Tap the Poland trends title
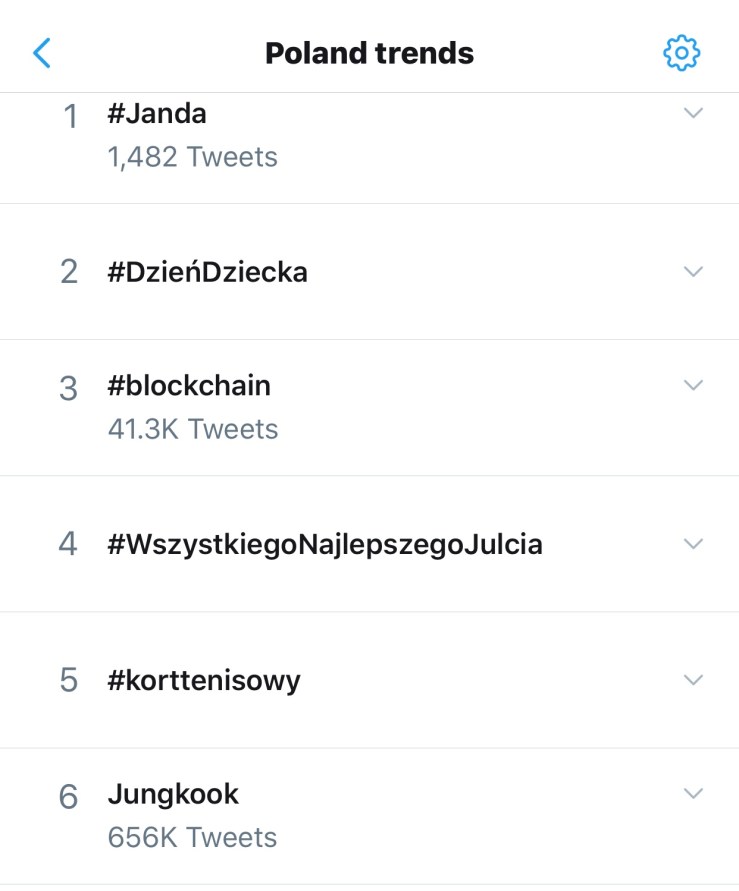 click(x=369, y=53)
